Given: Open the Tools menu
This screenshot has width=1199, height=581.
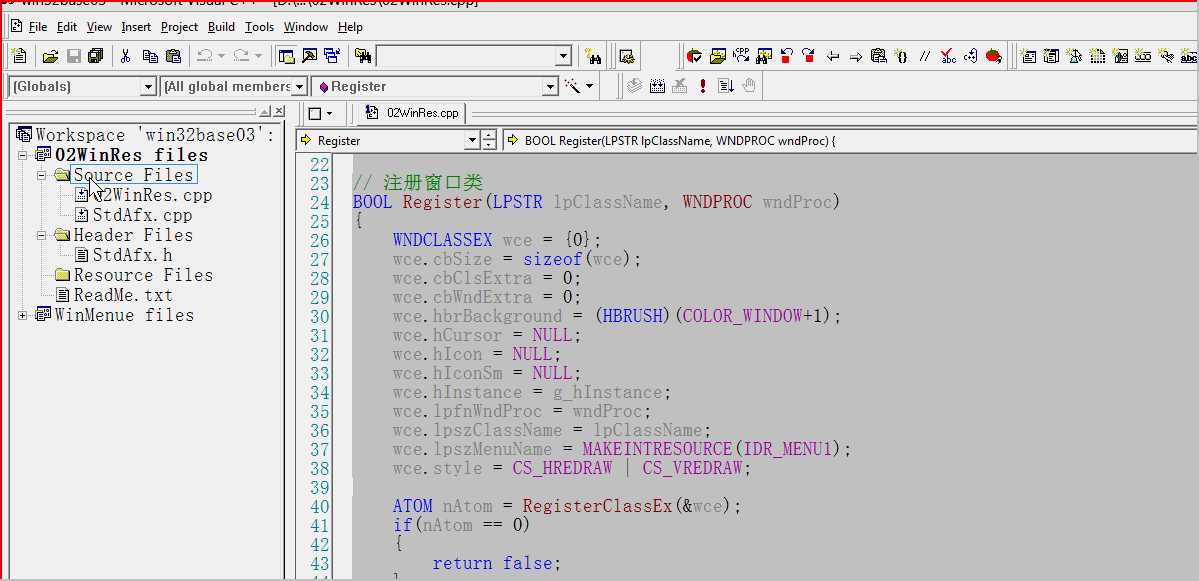Looking at the screenshot, I should coord(259,27).
